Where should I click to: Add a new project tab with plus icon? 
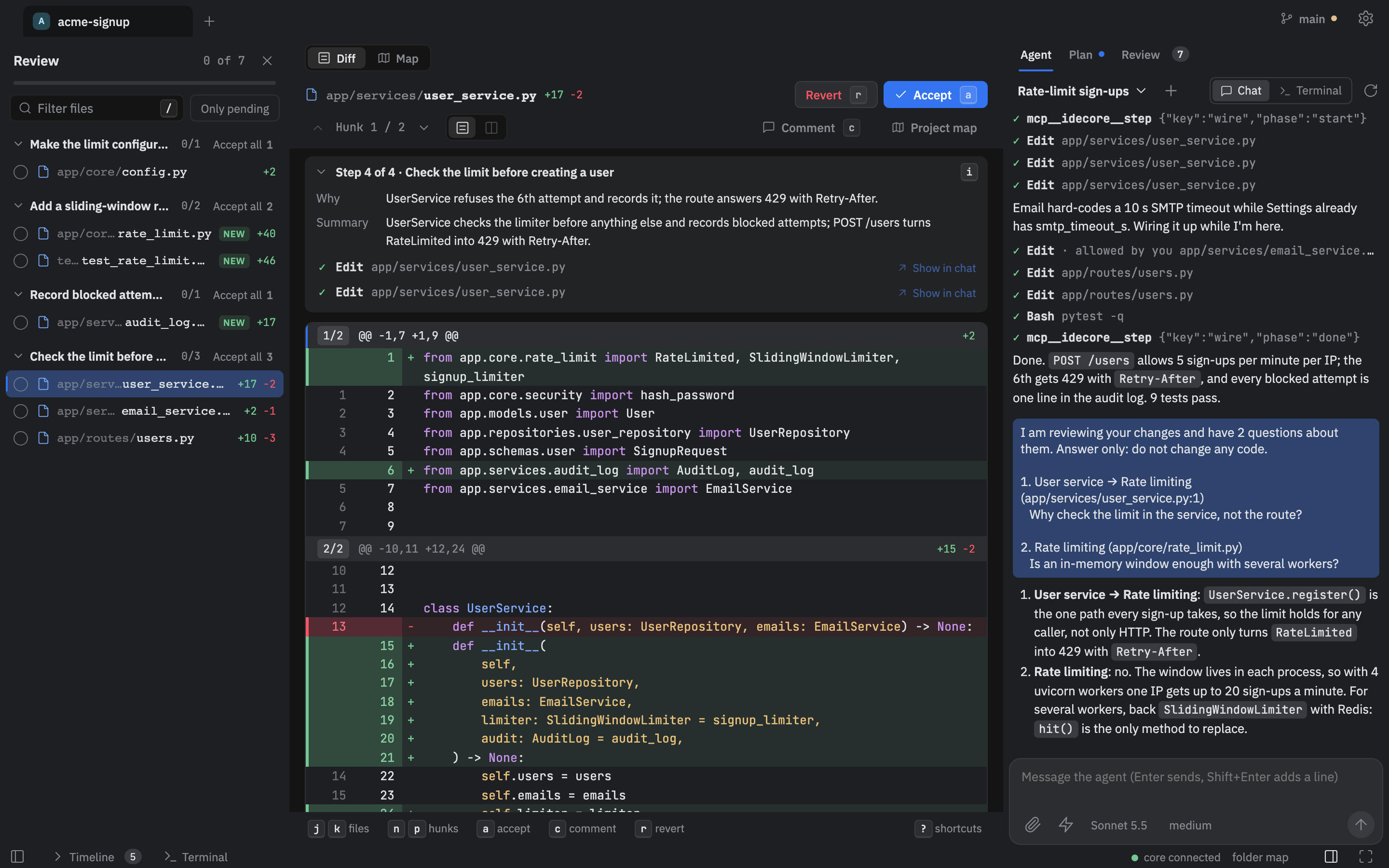(209, 21)
